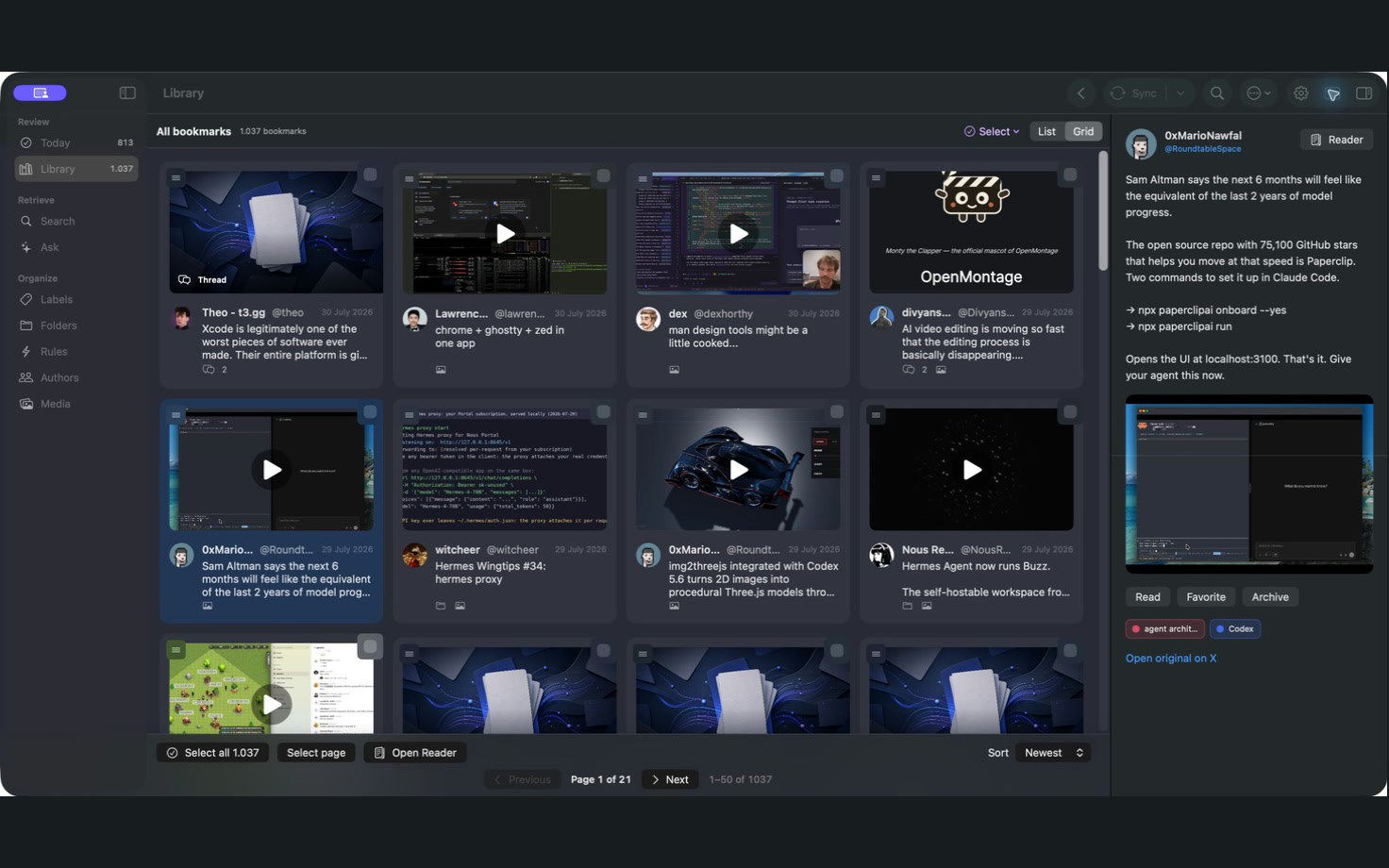Open the toolbar search magnifier
Screen dimensions: 1389x868
click(1217, 93)
